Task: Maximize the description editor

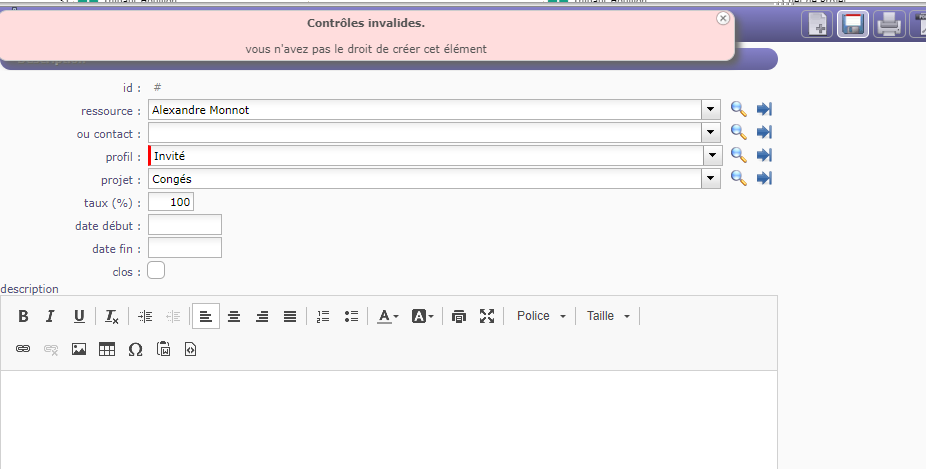Action: pyautogui.click(x=487, y=316)
